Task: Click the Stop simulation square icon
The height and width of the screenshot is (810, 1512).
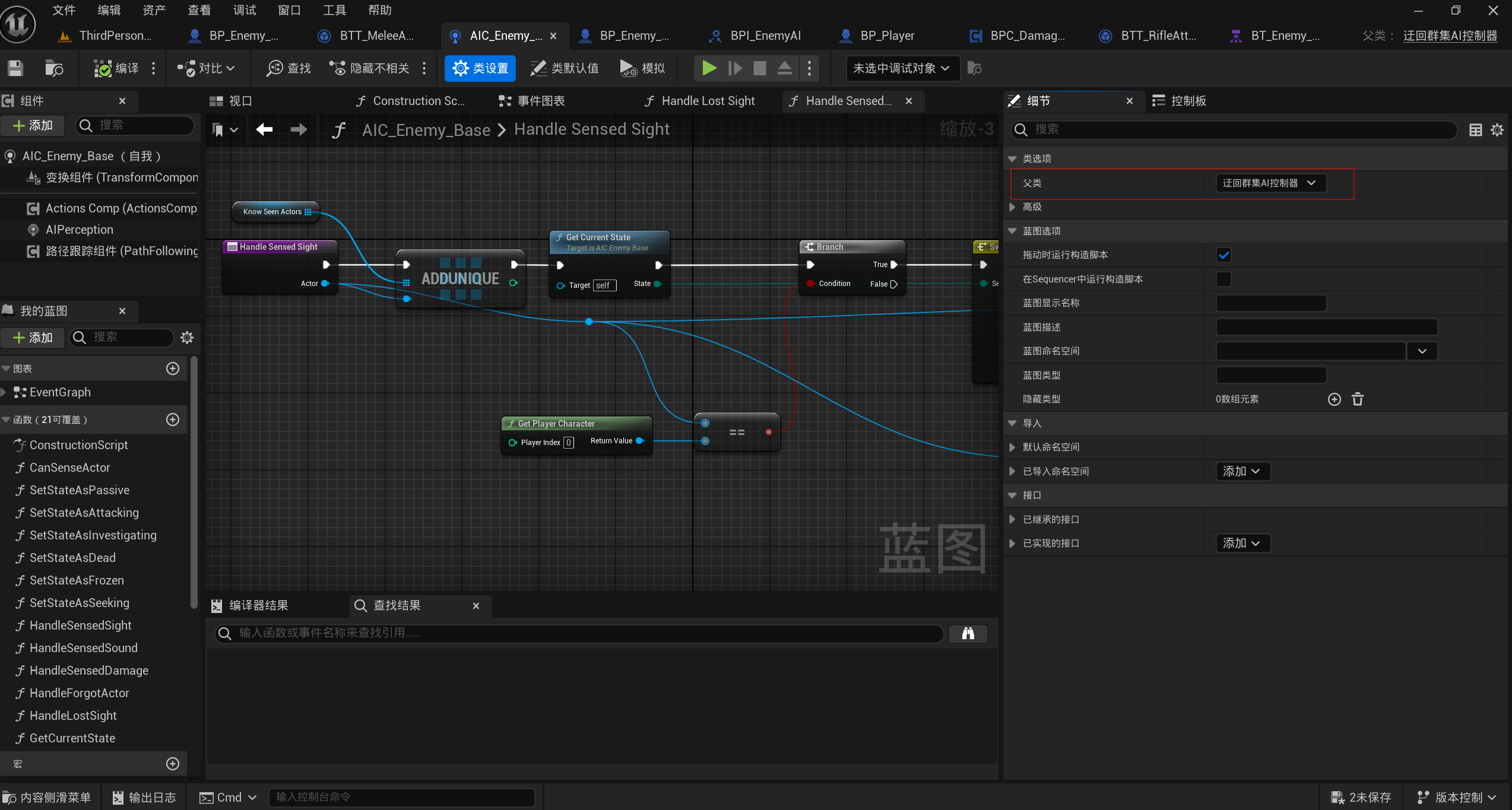Action: pos(759,68)
